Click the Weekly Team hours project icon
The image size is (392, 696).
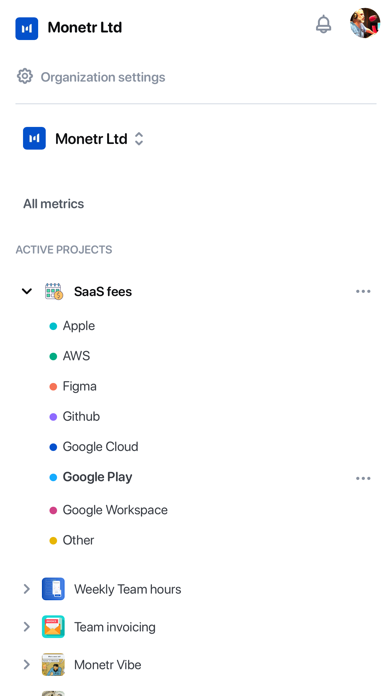[53, 589]
